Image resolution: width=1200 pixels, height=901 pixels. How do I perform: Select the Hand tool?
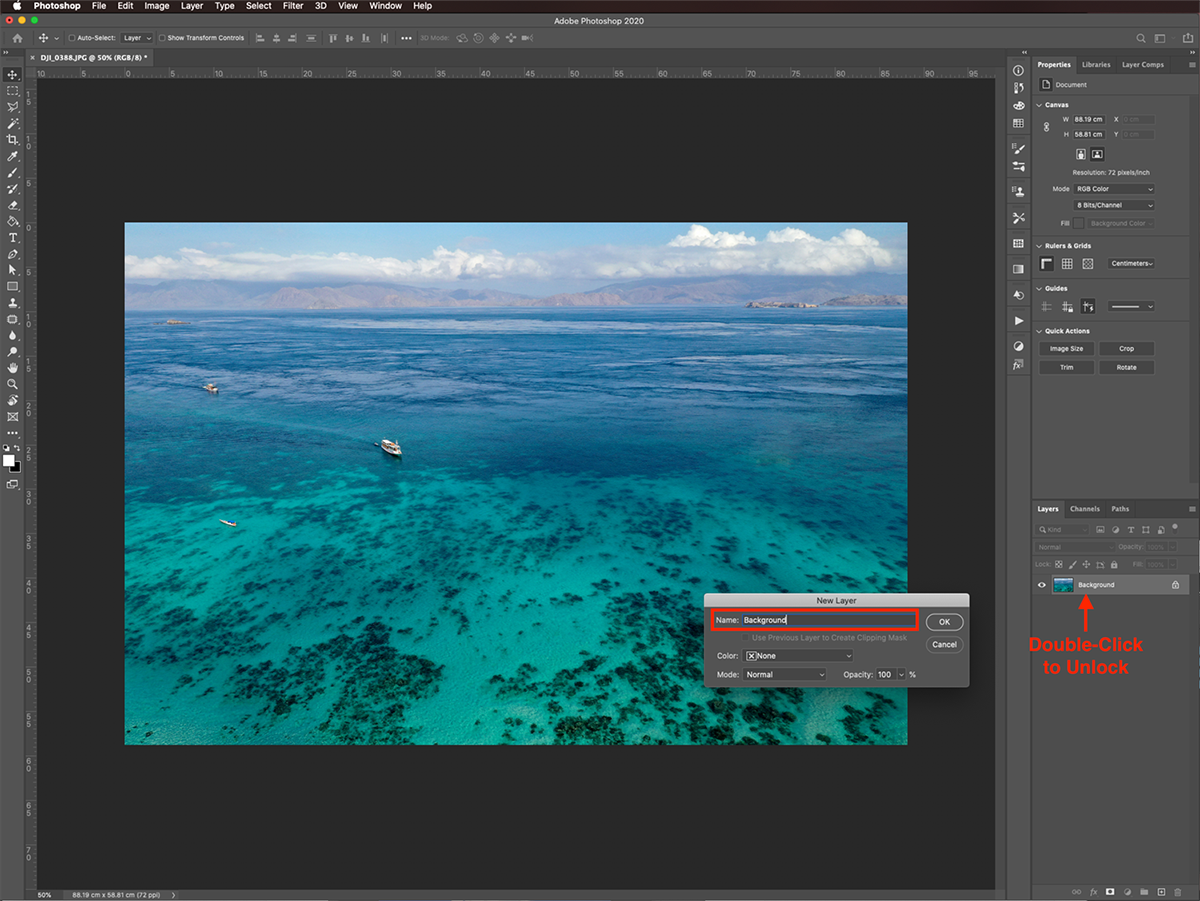click(x=13, y=368)
